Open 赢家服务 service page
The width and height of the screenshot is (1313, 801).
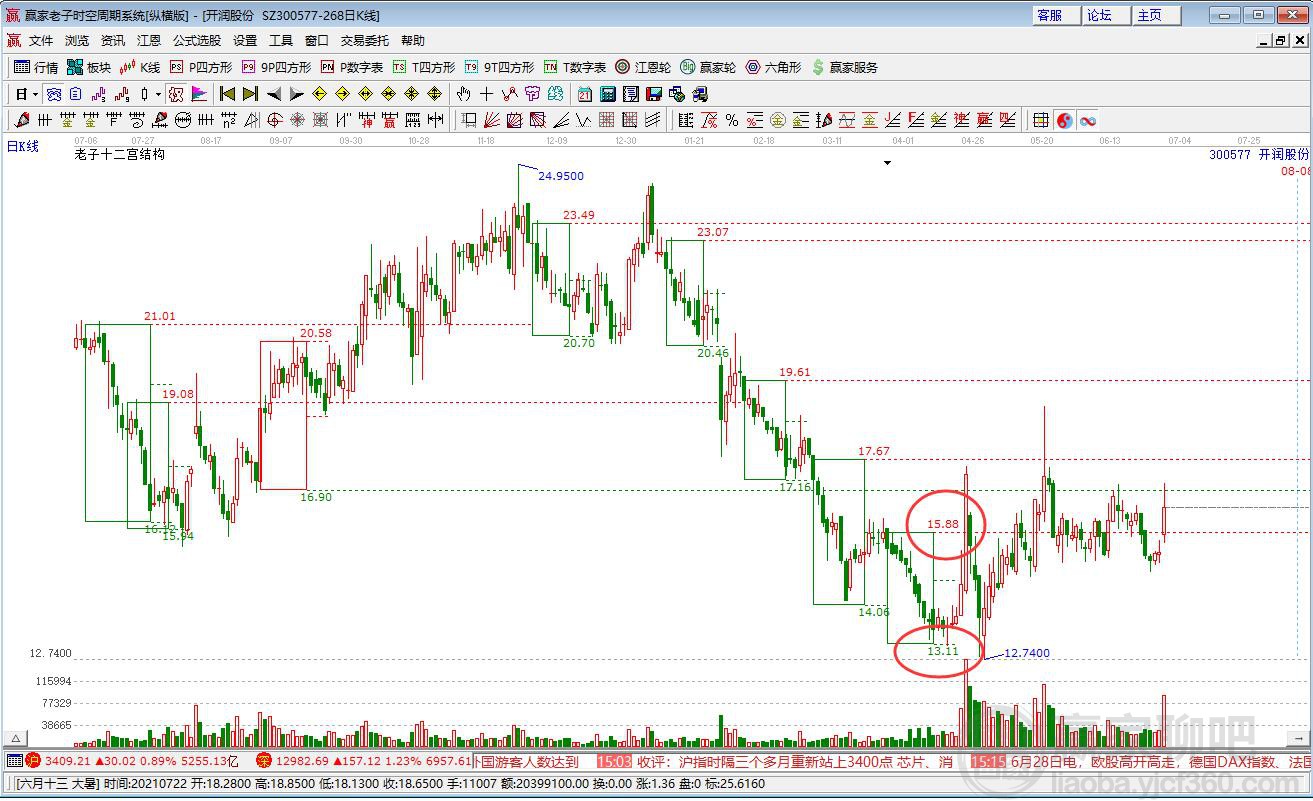pos(845,67)
